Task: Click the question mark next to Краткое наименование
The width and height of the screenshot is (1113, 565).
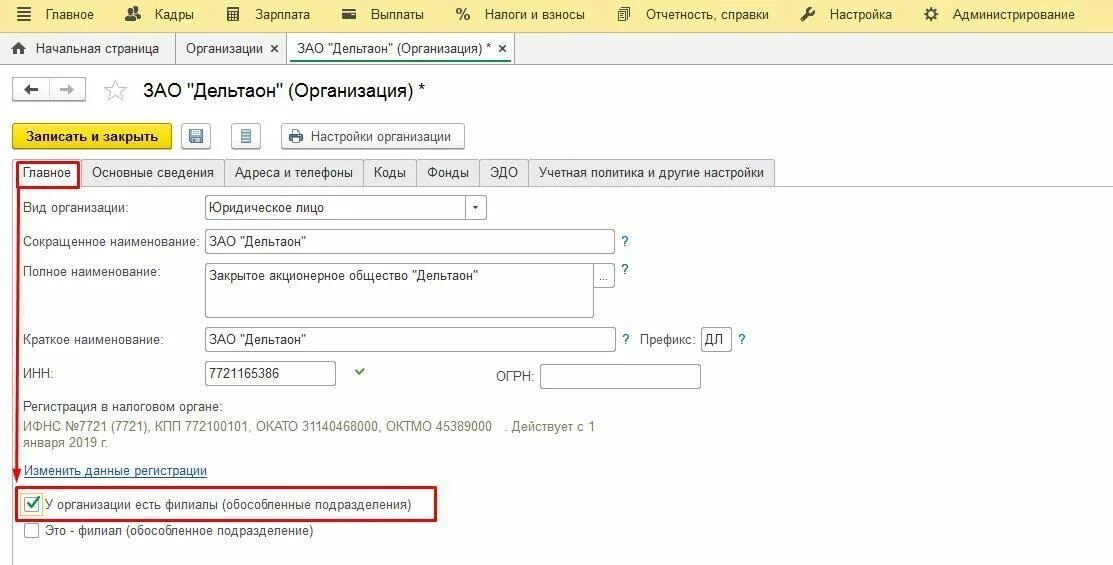Action: point(625,339)
